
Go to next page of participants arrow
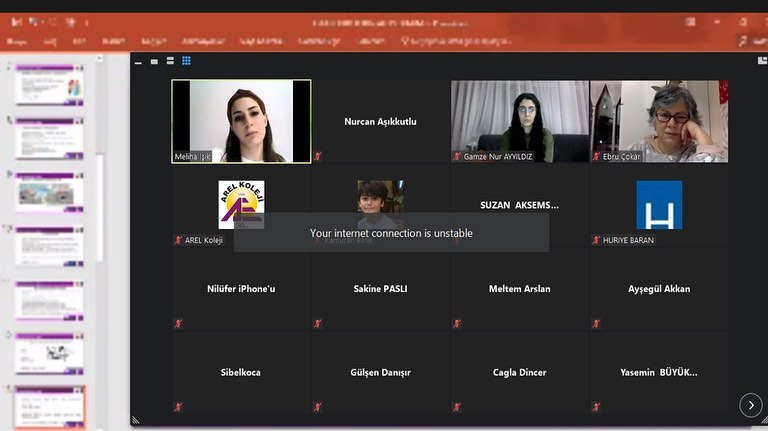tap(750, 404)
